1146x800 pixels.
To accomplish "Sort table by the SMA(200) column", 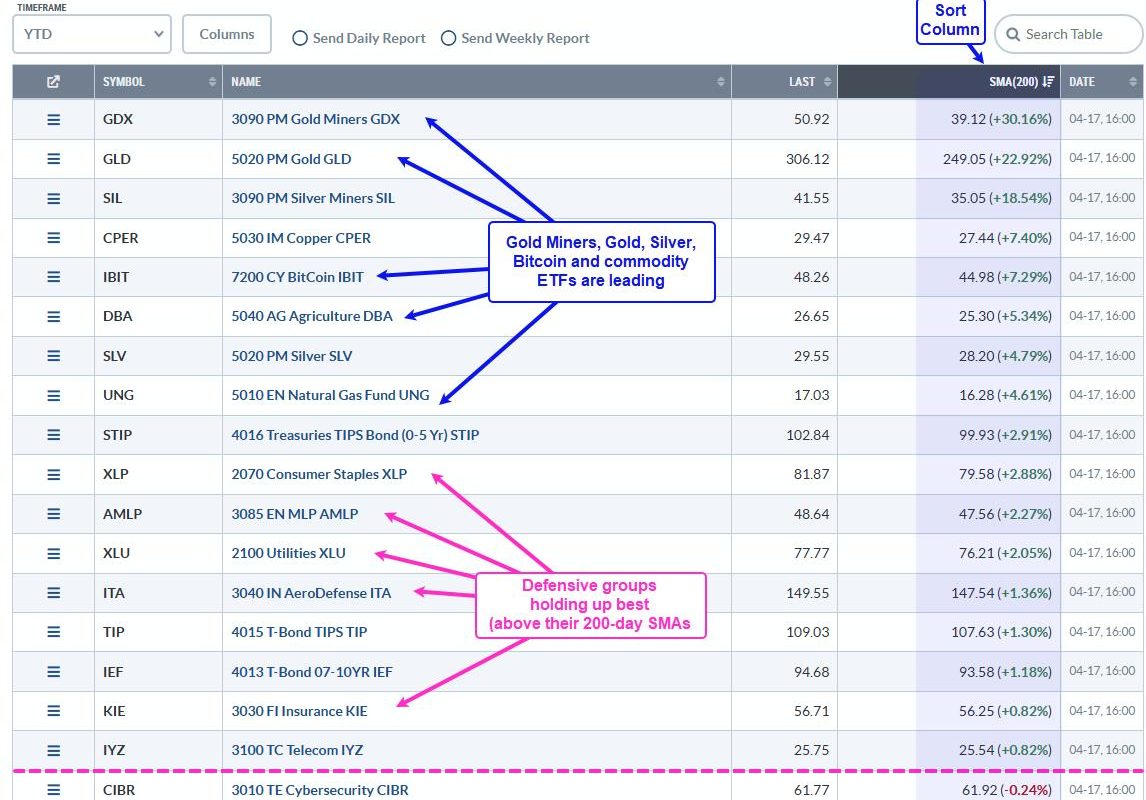I will (x=949, y=82).
